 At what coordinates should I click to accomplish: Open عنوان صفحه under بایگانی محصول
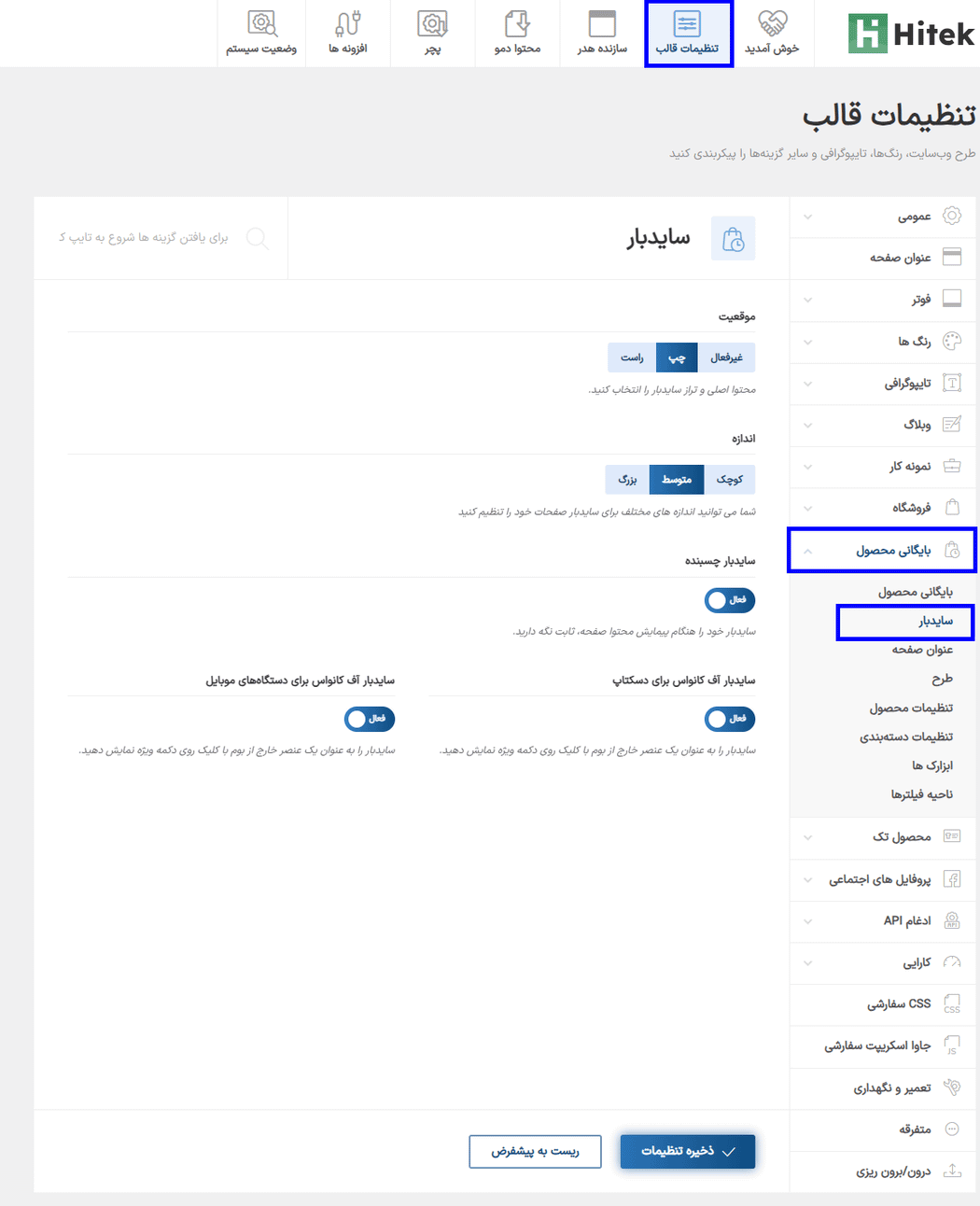921,650
